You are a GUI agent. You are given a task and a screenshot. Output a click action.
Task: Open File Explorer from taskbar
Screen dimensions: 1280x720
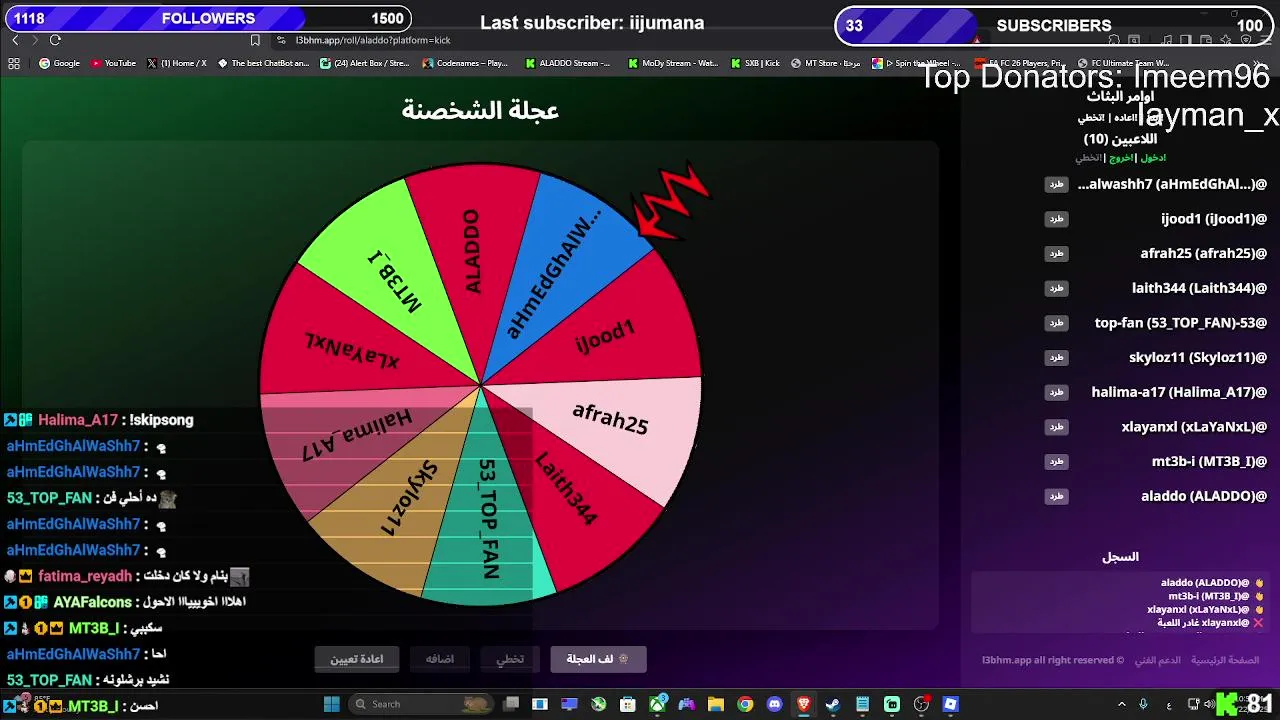tap(716, 704)
